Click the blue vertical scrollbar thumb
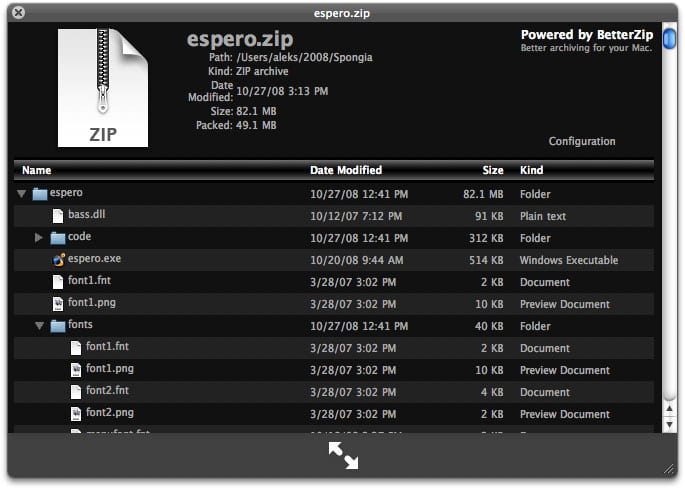Screen dimensions: 685x489 click(669, 38)
